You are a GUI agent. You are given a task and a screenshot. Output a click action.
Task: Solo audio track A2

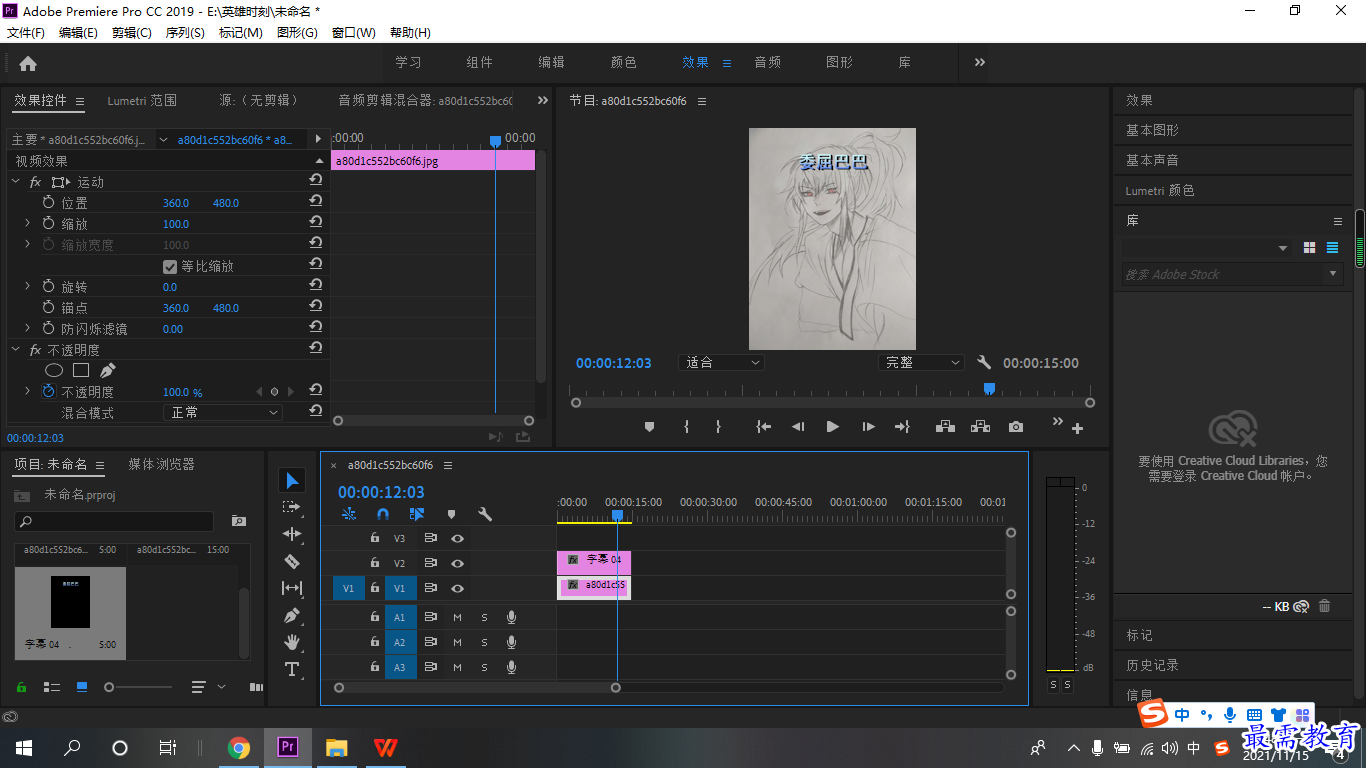484,642
